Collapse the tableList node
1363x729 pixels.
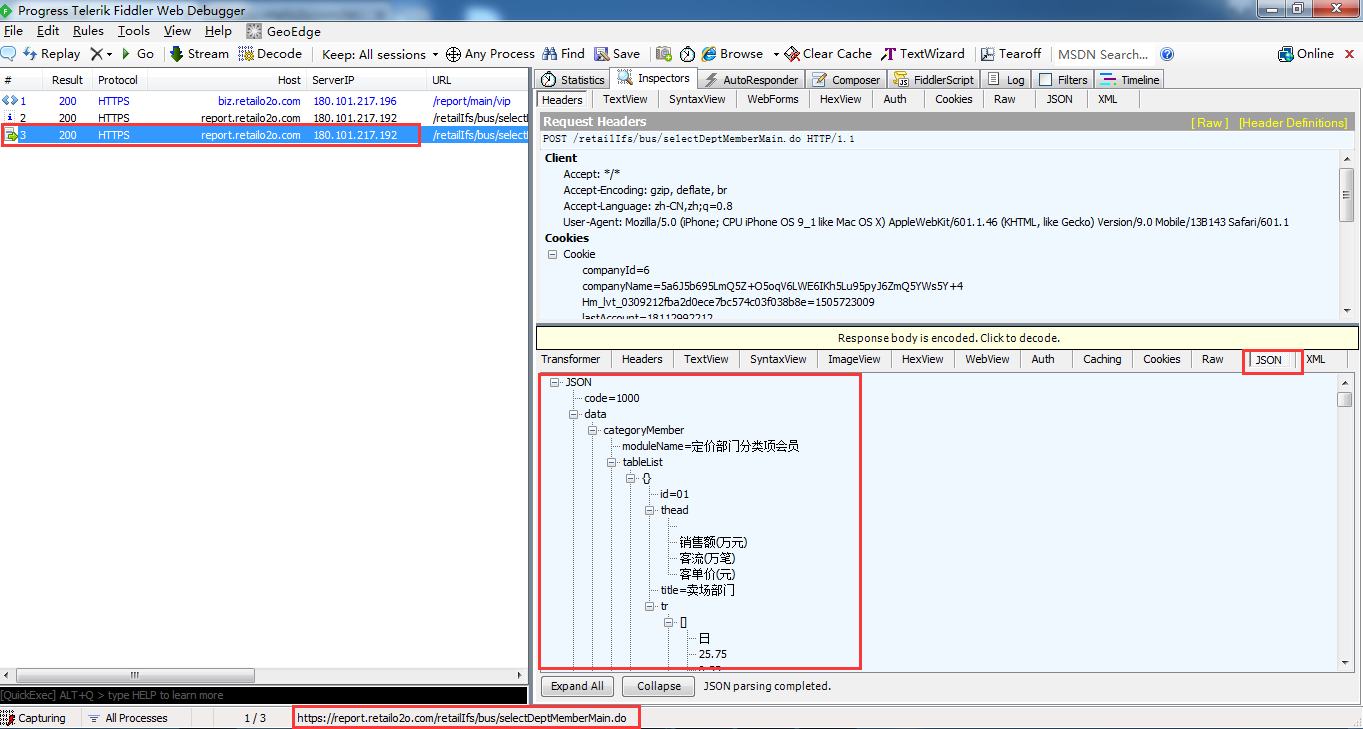611,462
